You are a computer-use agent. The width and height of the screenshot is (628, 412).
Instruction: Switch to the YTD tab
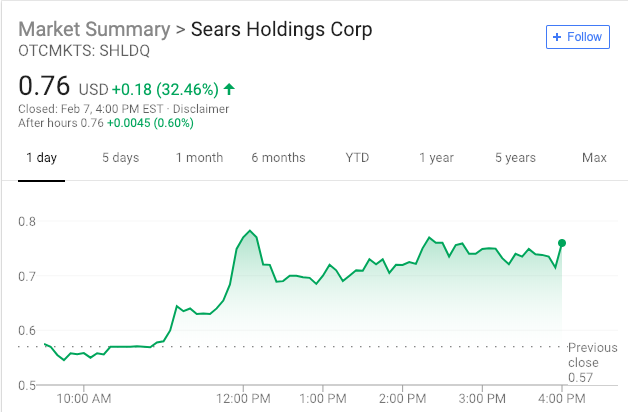(357, 158)
